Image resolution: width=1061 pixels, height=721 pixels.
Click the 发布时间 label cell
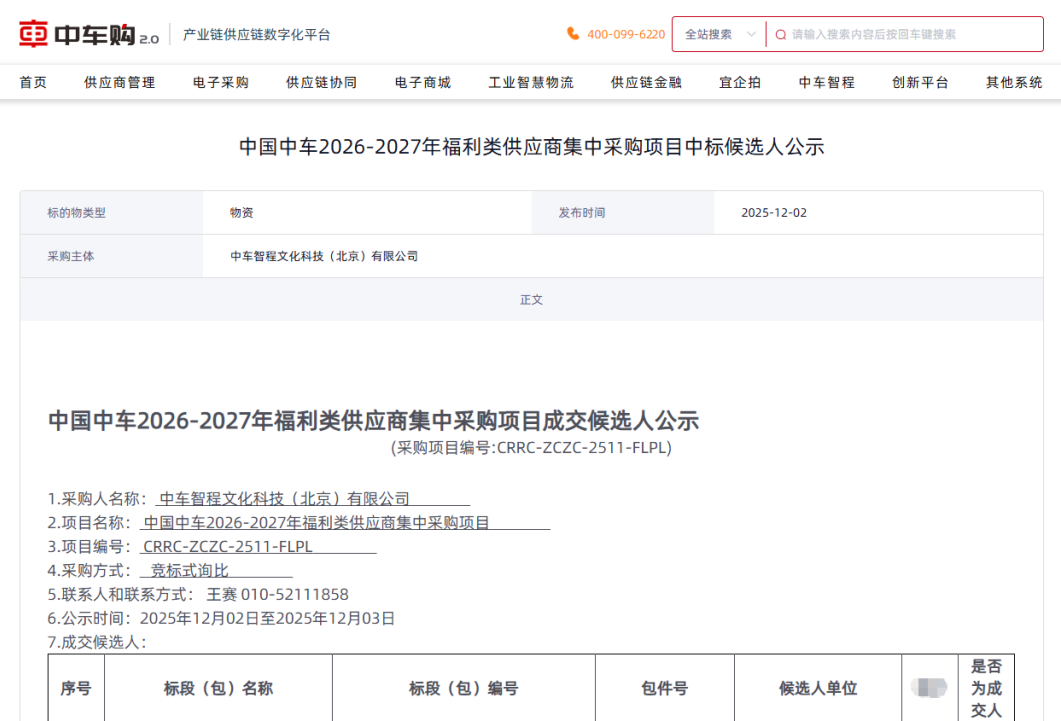[x=623, y=212]
